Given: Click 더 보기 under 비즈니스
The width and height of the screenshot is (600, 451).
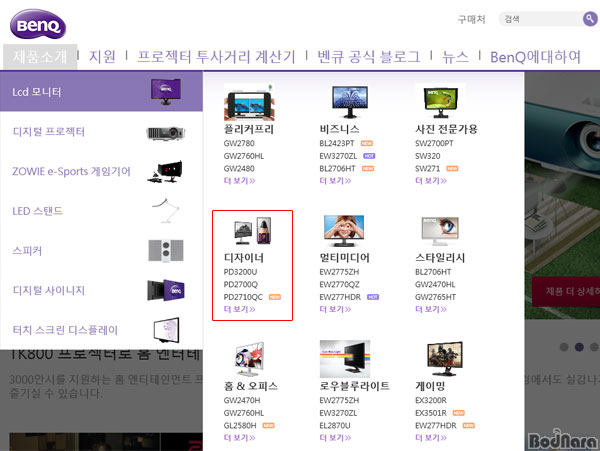Looking at the screenshot, I should 335,181.
